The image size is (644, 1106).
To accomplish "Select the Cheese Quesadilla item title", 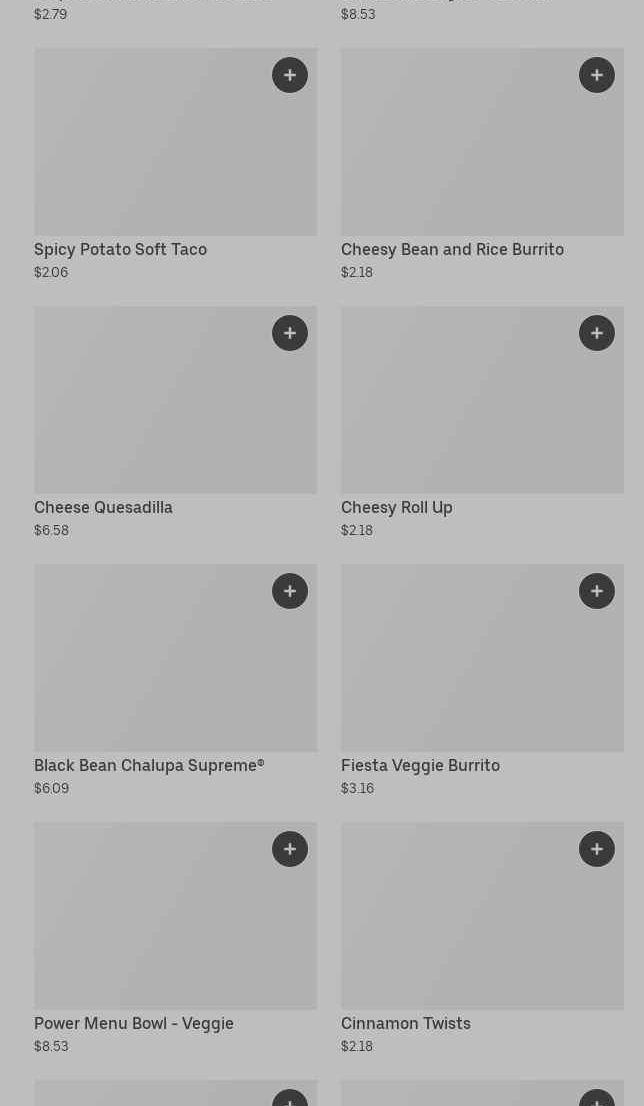I will tap(103, 507).
